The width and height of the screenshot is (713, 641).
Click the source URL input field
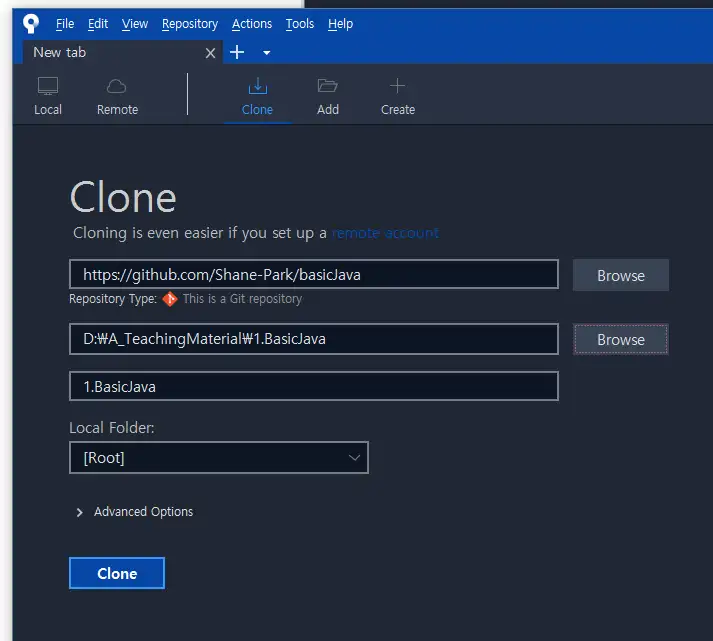[x=314, y=274]
